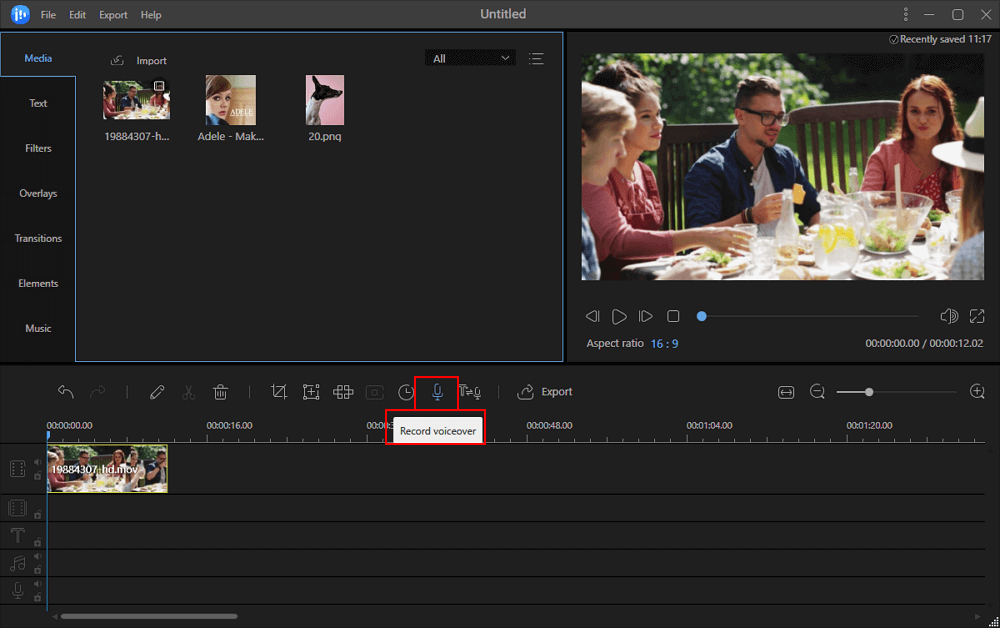Click the Speed clock icon
Screen dimensions: 1000x628
pyautogui.click(x=405, y=392)
